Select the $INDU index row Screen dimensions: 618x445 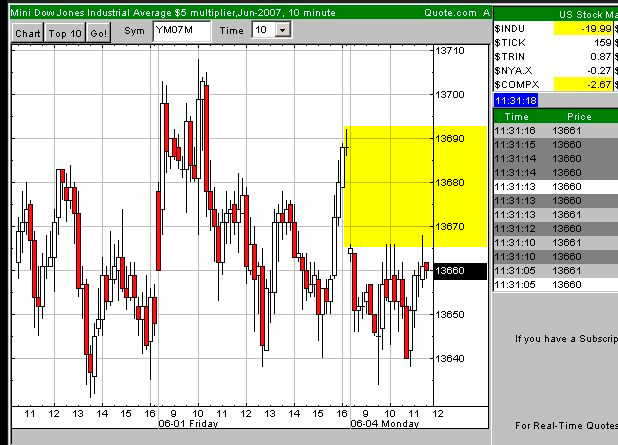tap(555, 29)
